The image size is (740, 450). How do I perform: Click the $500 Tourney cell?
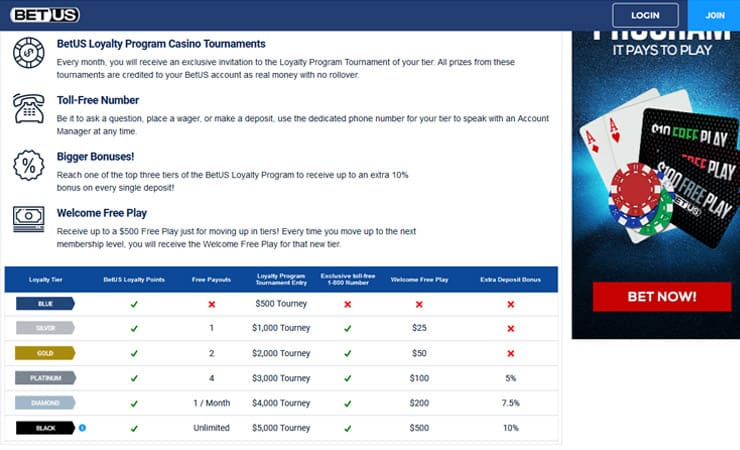[281, 304]
